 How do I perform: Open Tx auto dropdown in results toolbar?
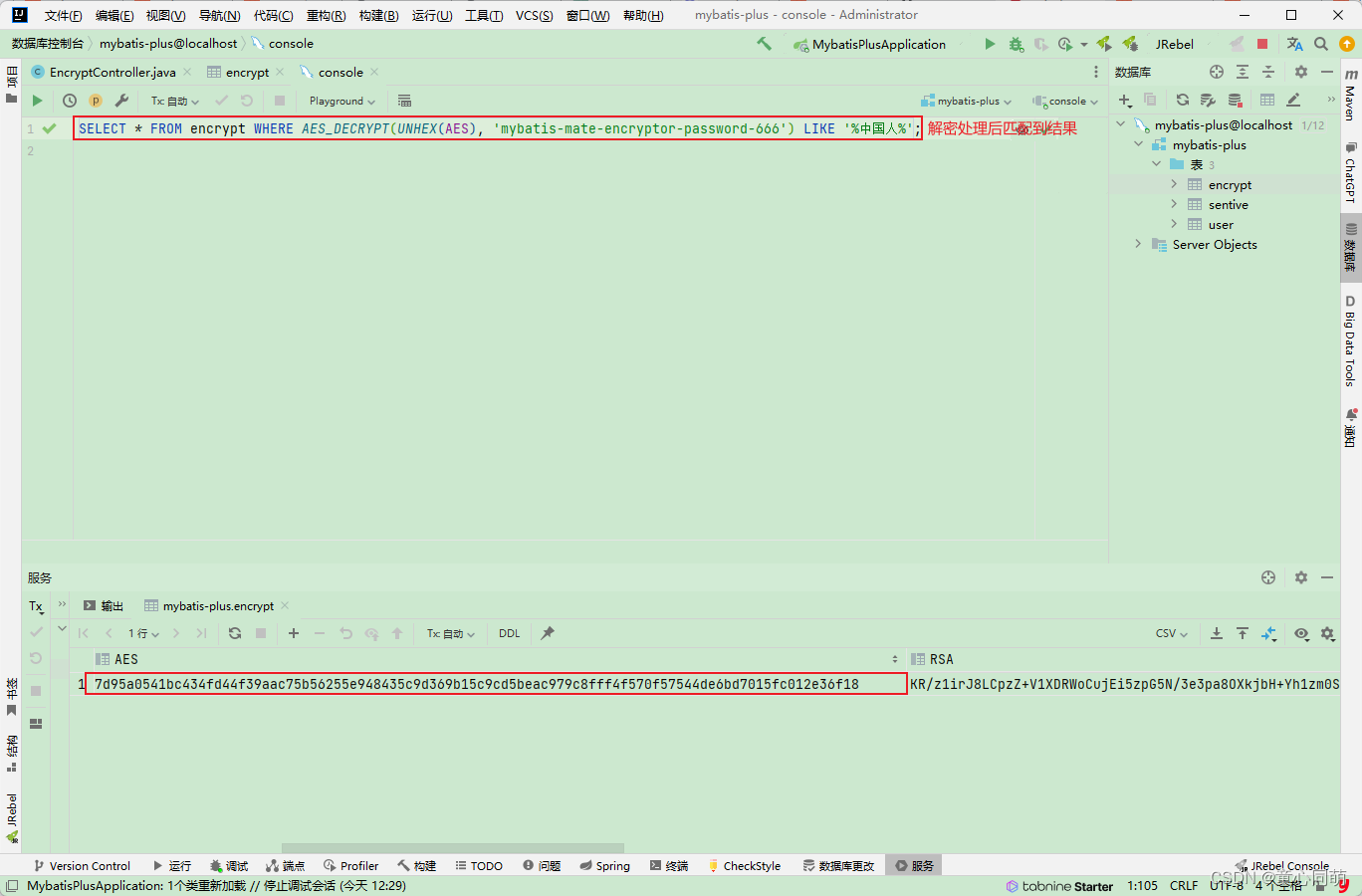pos(451,633)
